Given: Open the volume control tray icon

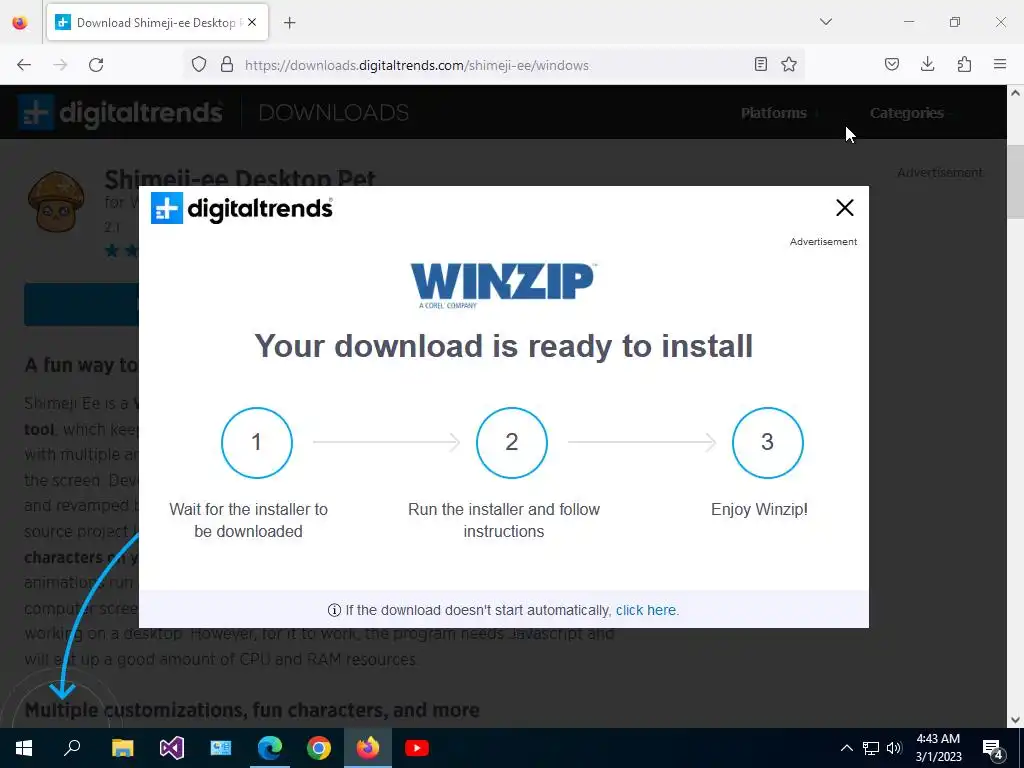Looking at the screenshot, I should pyautogui.click(x=894, y=748).
